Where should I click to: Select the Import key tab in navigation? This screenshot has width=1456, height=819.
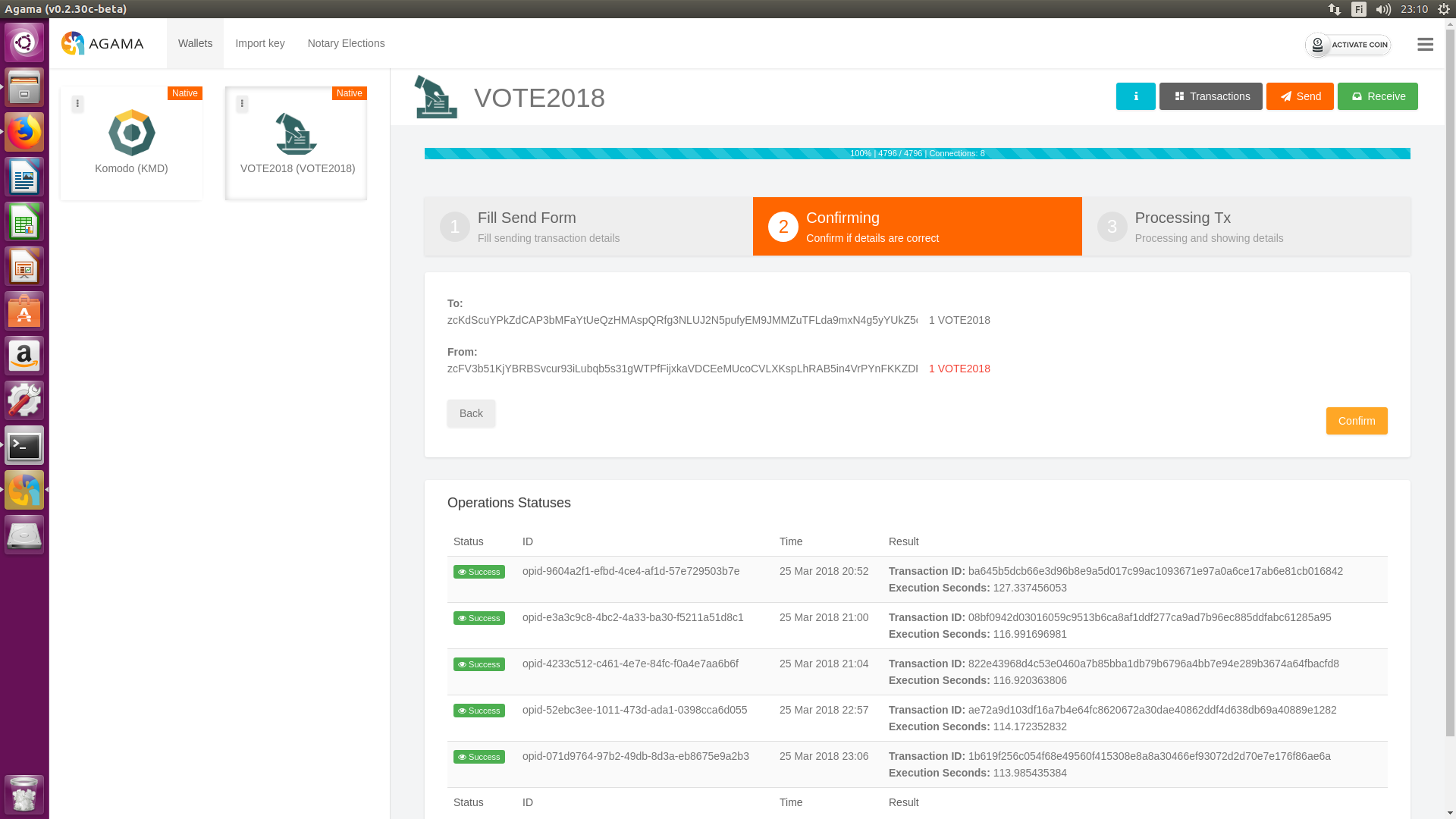point(260,43)
